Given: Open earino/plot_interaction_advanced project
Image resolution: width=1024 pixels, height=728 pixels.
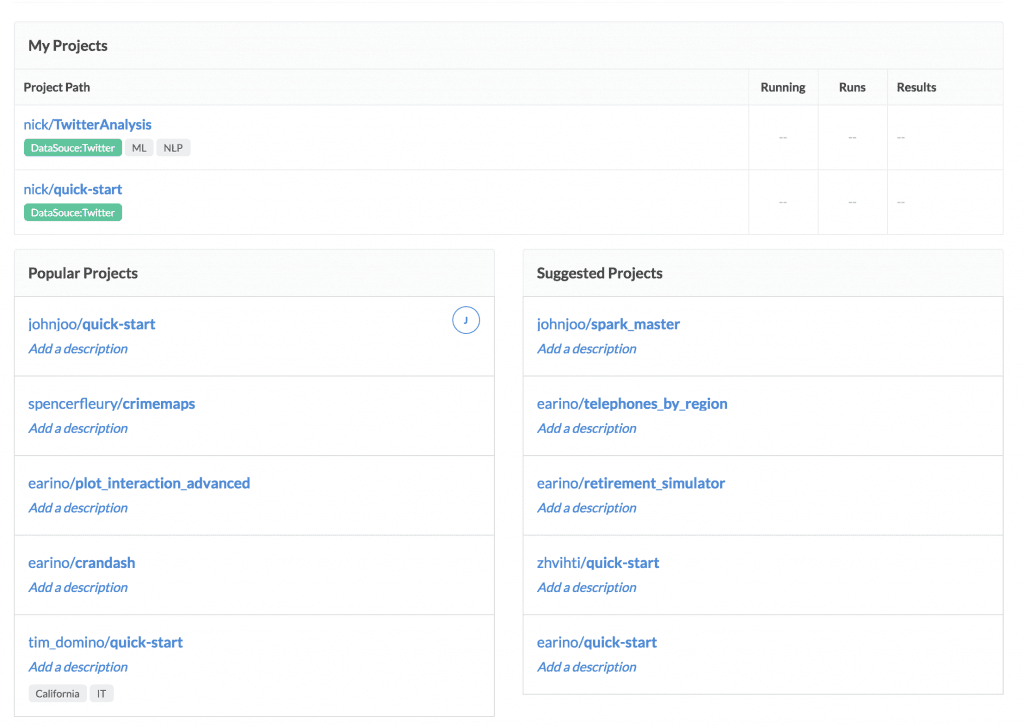Looking at the screenshot, I should tap(139, 484).
